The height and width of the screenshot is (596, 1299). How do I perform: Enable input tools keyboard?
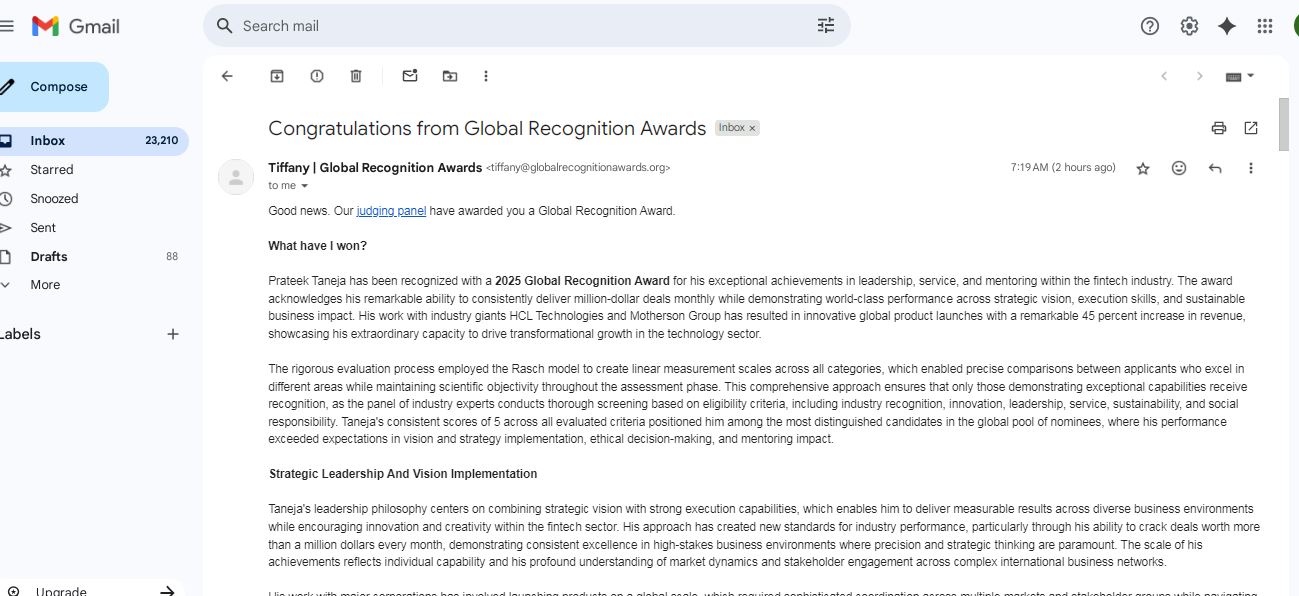pyautogui.click(x=1232, y=75)
